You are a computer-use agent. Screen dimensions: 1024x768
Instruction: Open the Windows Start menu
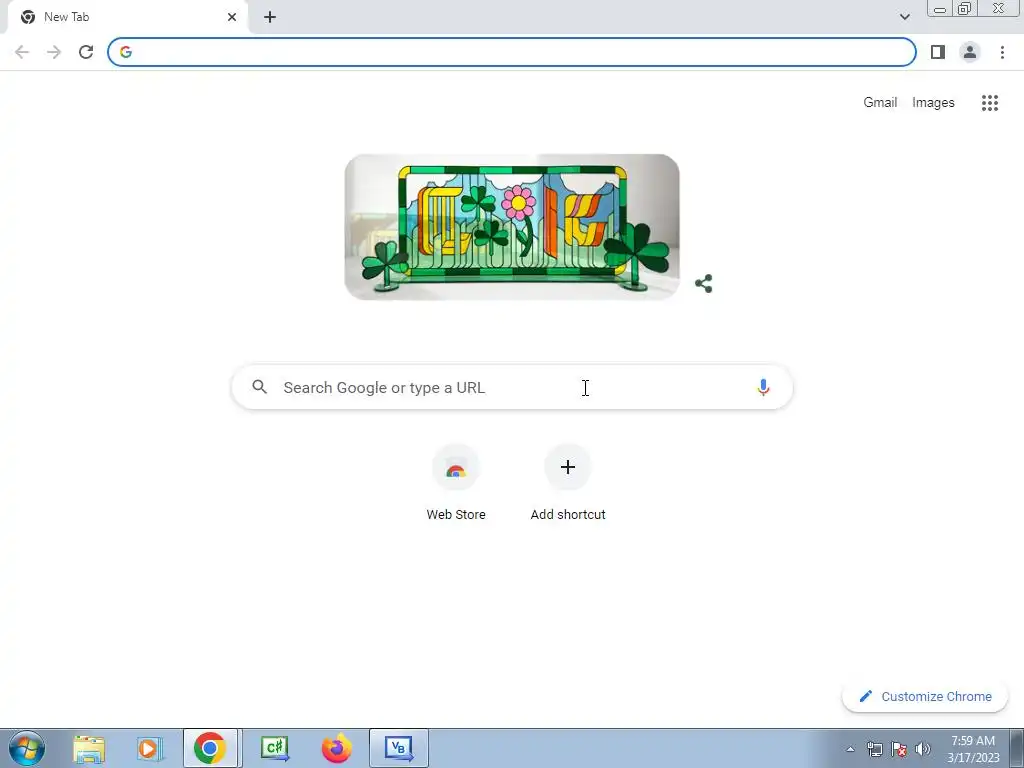(27, 748)
